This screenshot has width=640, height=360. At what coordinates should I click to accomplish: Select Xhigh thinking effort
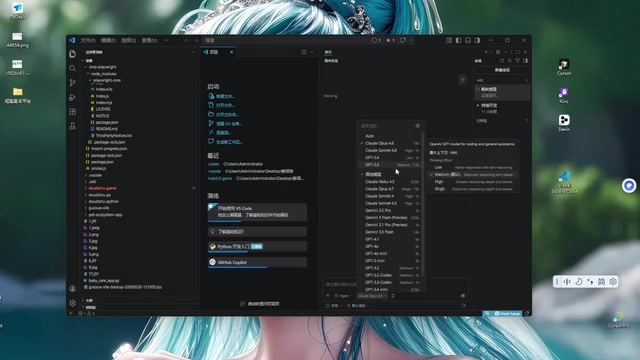pos(473,189)
